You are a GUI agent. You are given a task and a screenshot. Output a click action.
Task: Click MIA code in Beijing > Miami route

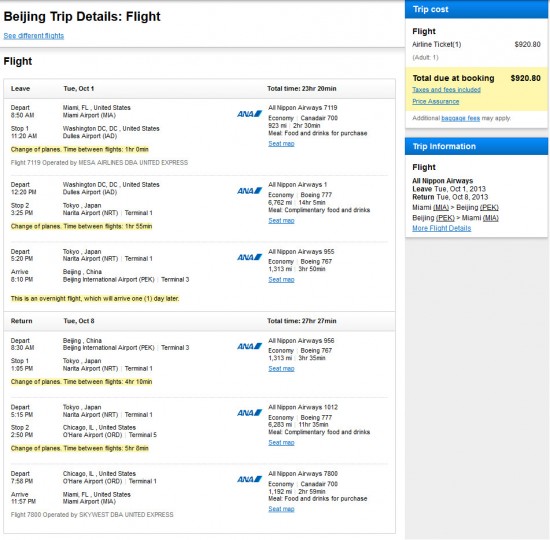(x=491, y=218)
